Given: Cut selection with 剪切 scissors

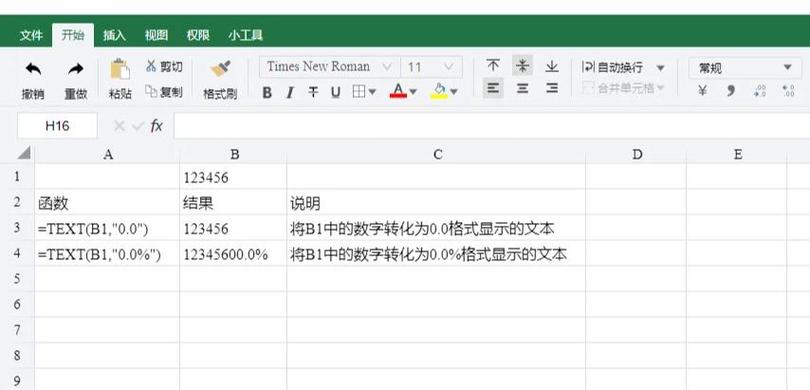Looking at the screenshot, I should pos(164,66).
